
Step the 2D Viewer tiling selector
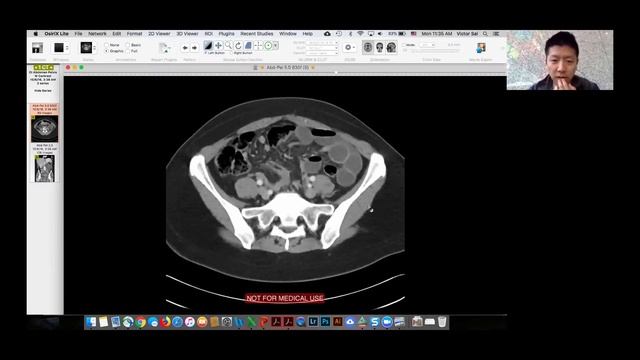coord(67,48)
